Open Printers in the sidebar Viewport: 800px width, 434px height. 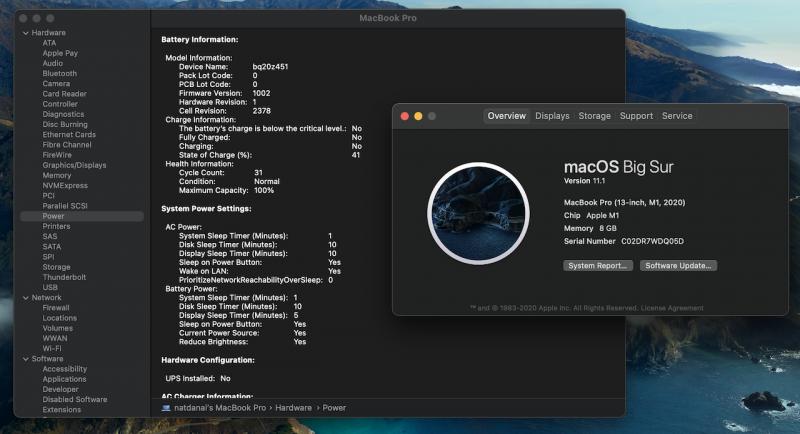click(56, 226)
